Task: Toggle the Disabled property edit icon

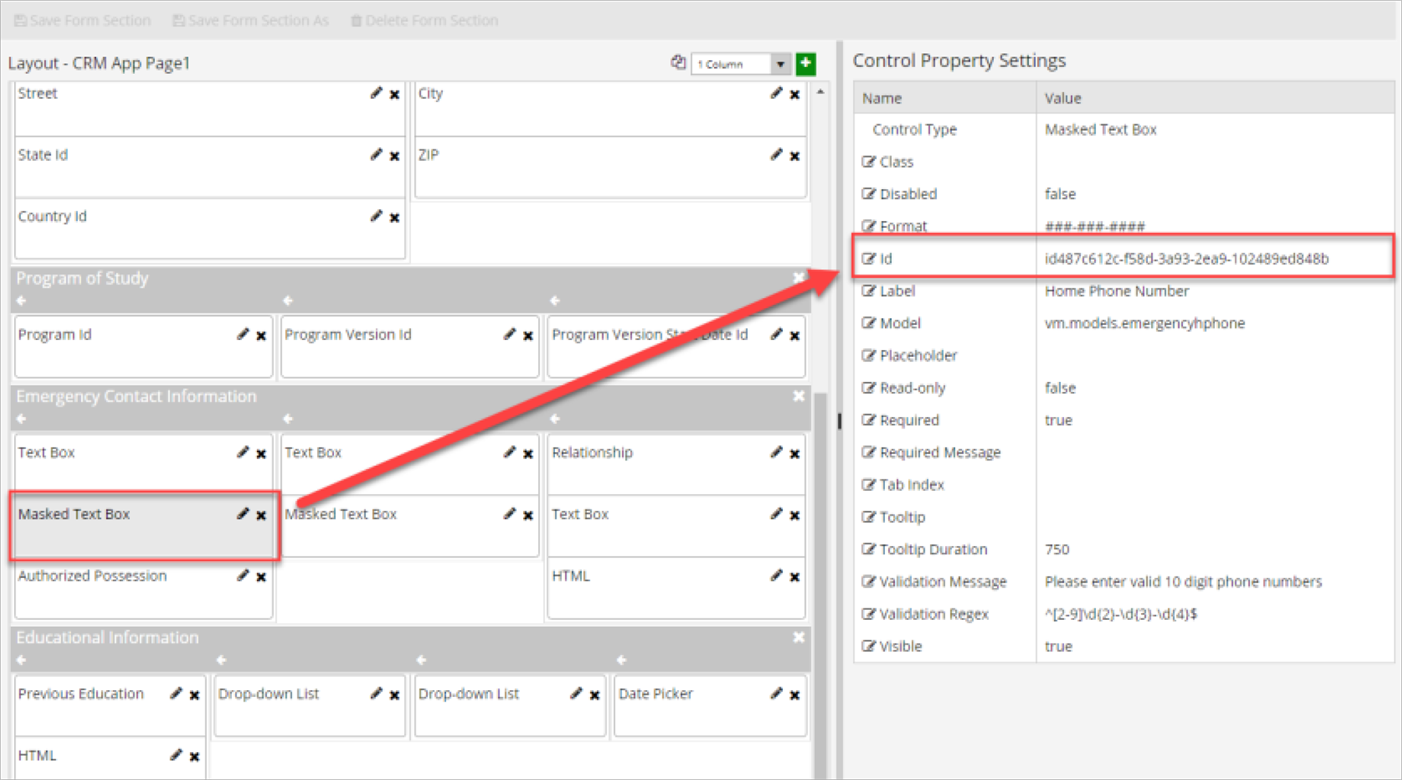Action: click(868, 194)
